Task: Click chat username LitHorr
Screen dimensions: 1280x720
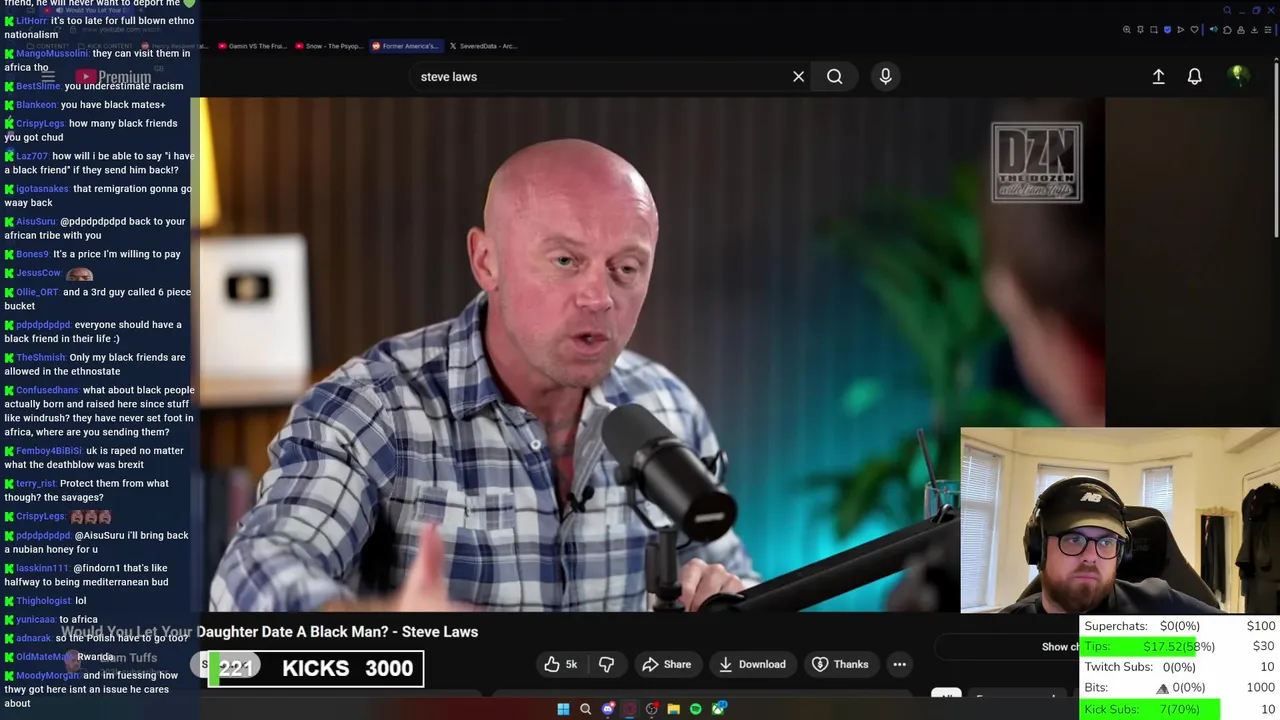Action: (x=31, y=21)
